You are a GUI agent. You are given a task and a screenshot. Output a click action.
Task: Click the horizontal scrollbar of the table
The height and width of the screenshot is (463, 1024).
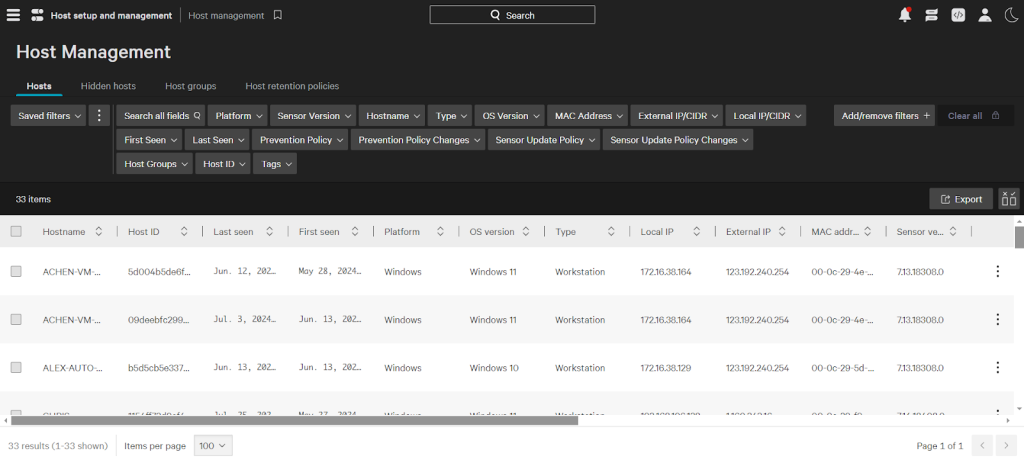click(295, 421)
